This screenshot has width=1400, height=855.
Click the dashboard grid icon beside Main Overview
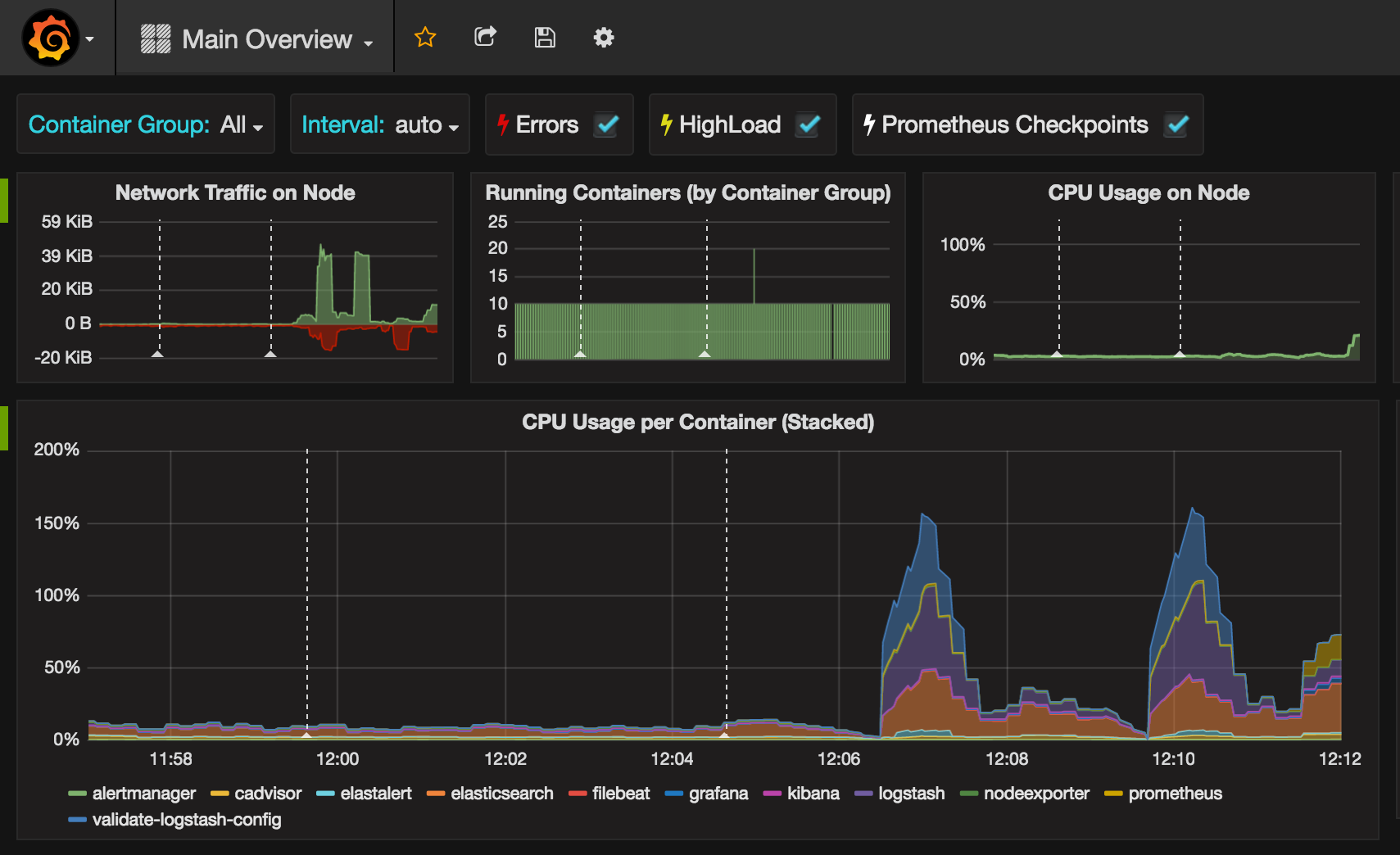[x=156, y=38]
